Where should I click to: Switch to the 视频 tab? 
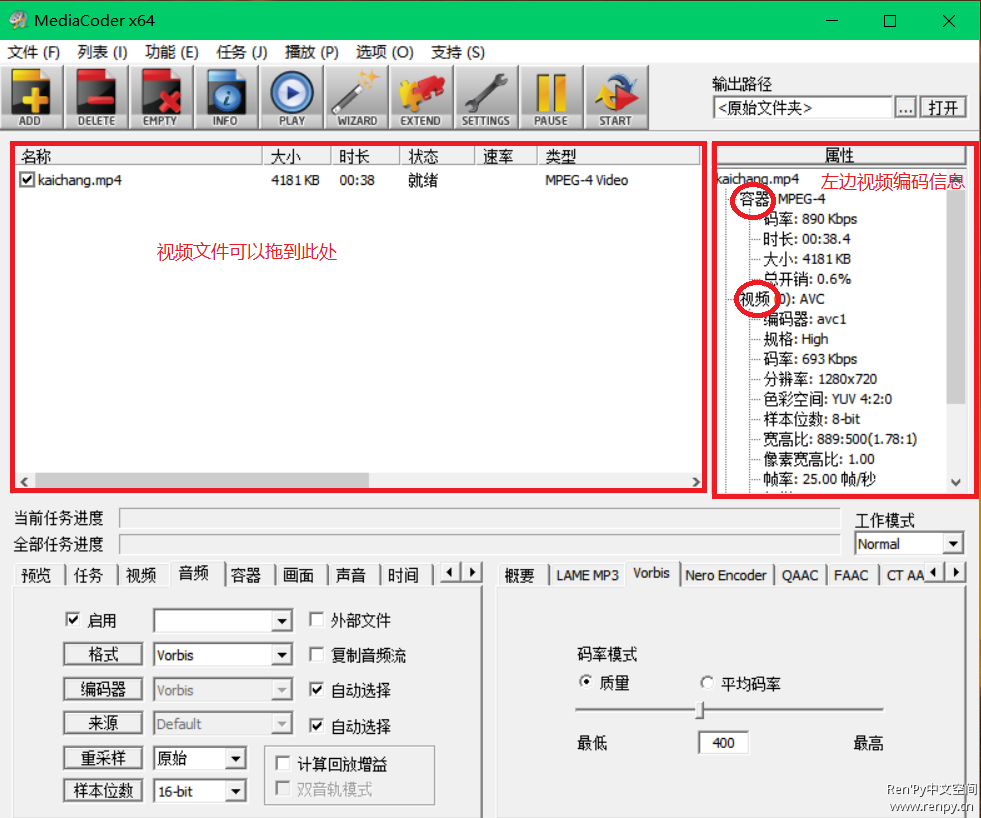pos(141,575)
